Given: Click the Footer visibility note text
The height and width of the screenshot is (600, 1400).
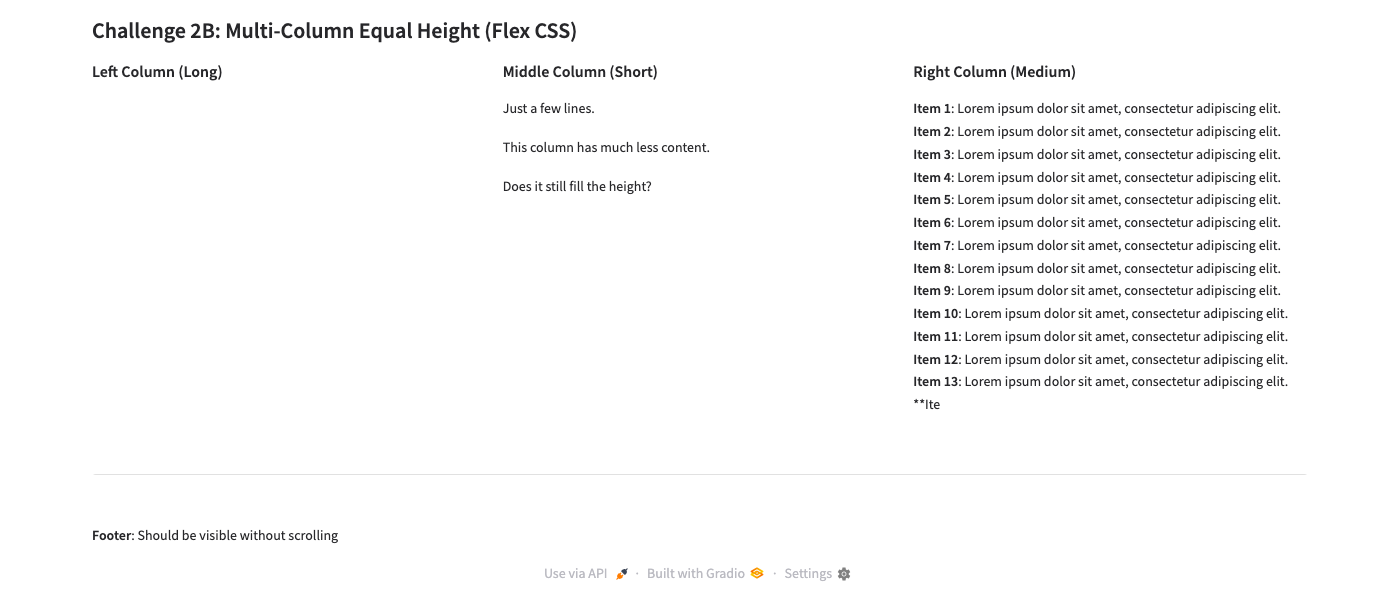Looking at the screenshot, I should (x=215, y=536).
